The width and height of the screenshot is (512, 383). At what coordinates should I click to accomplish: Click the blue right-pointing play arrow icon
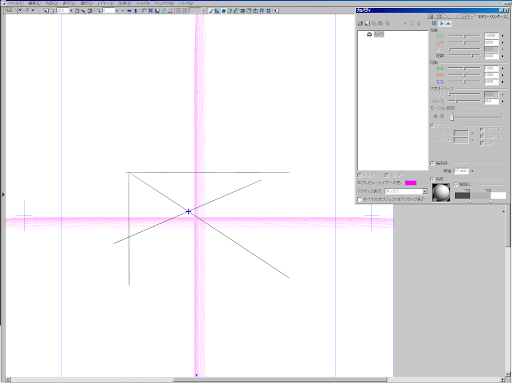coord(442,23)
